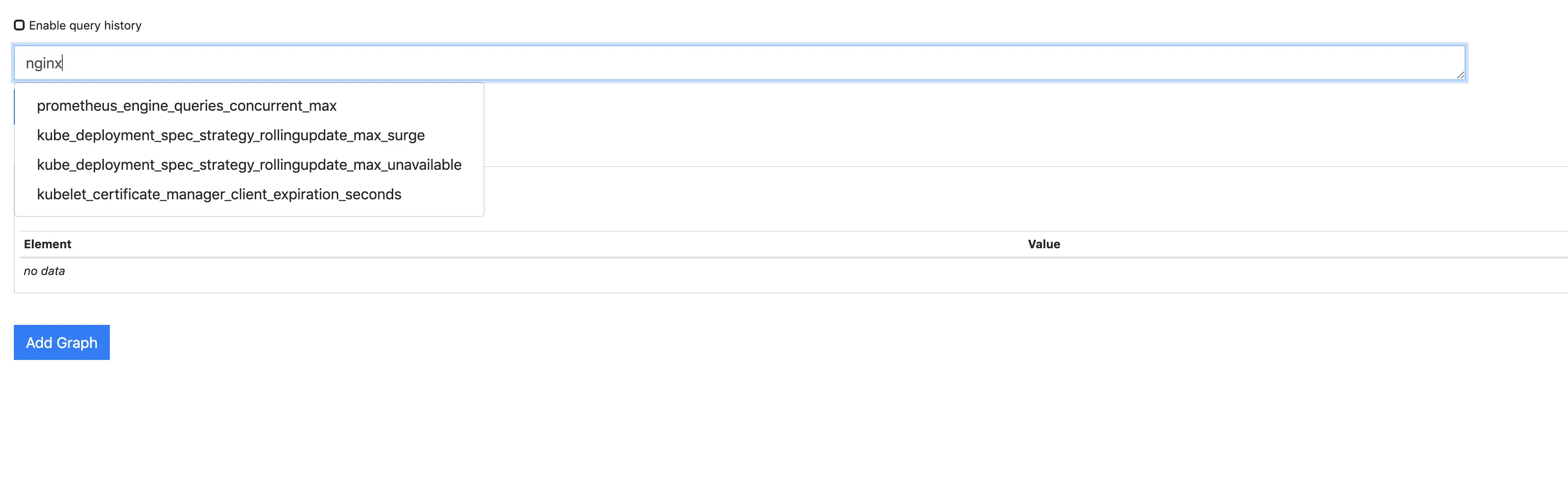
Task: Click the last metric suggestion in dropdown
Action: coord(219,195)
